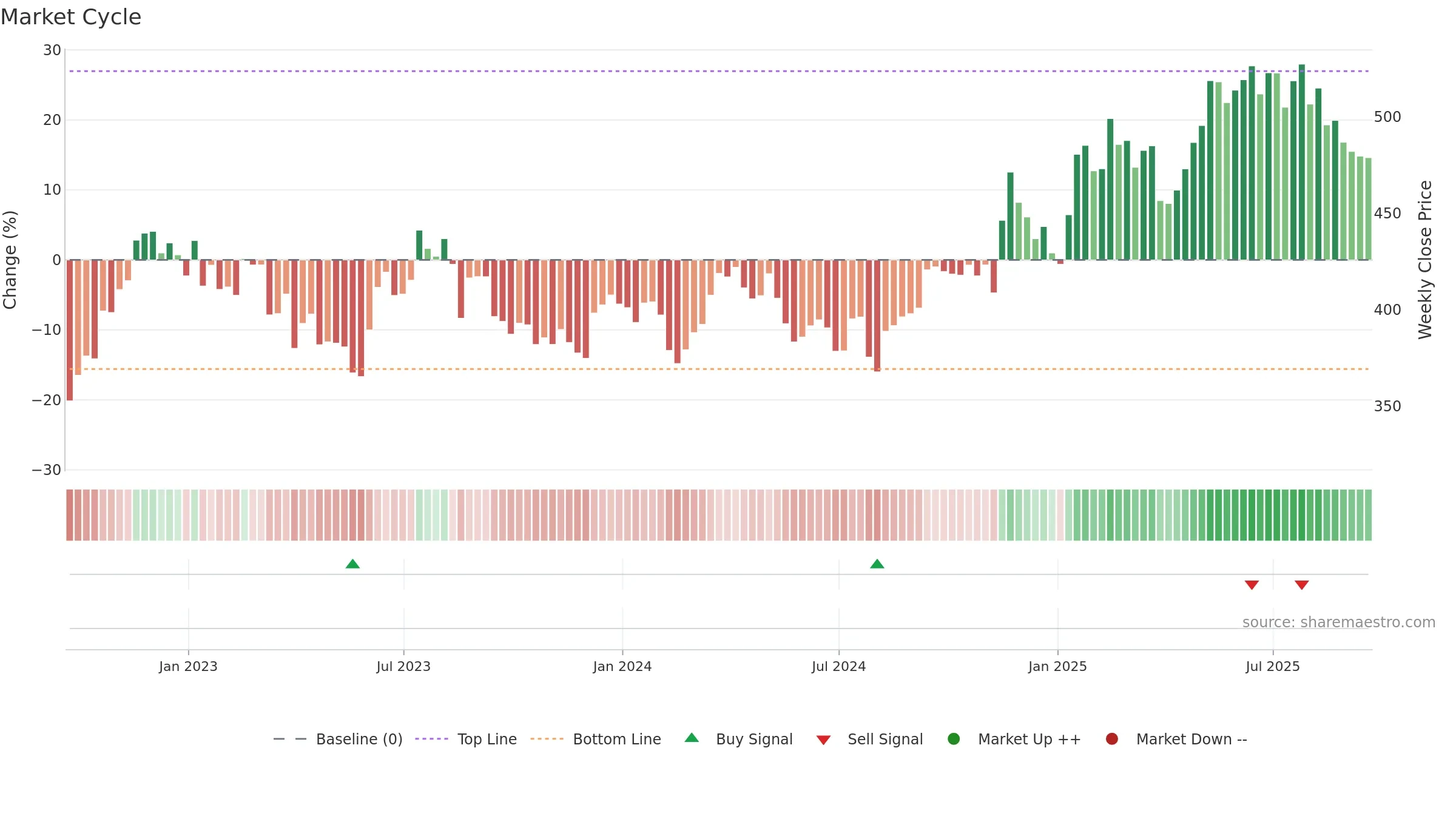Click the Jul 2023 axis label

403,666
